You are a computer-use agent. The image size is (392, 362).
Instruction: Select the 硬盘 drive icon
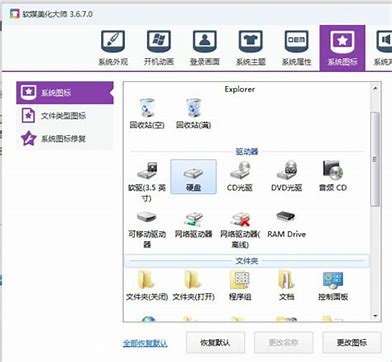(193, 177)
